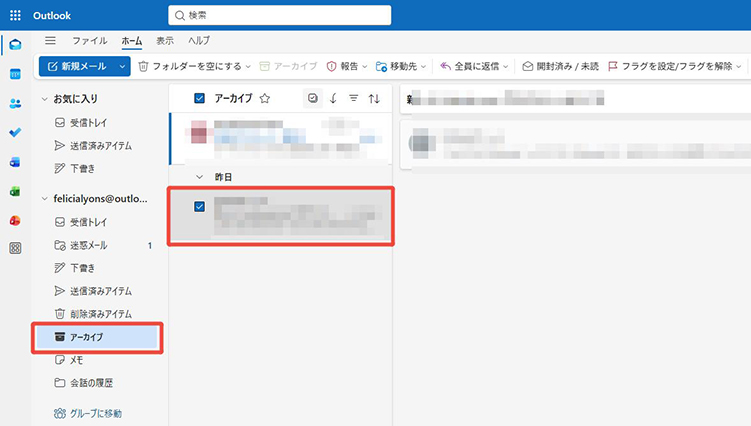The height and width of the screenshot is (426, 751).
Task: Open Calendar in the left app rail
Action: 15,74
